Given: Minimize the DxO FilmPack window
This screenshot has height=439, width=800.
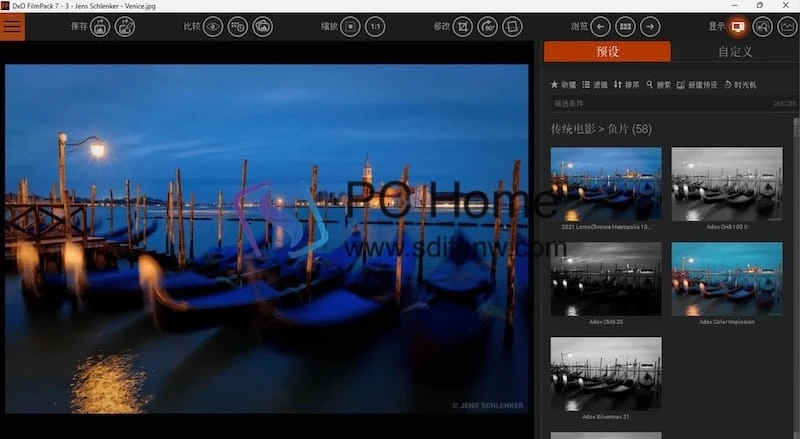Looking at the screenshot, I should [x=735, y=6].
